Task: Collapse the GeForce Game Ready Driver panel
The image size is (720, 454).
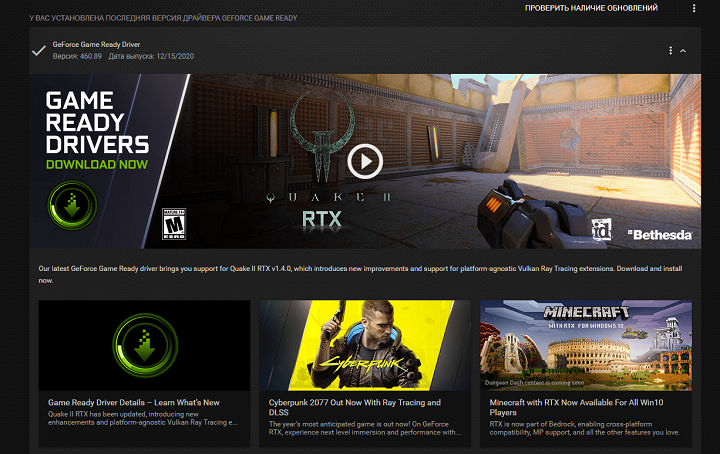Action: 683,50
